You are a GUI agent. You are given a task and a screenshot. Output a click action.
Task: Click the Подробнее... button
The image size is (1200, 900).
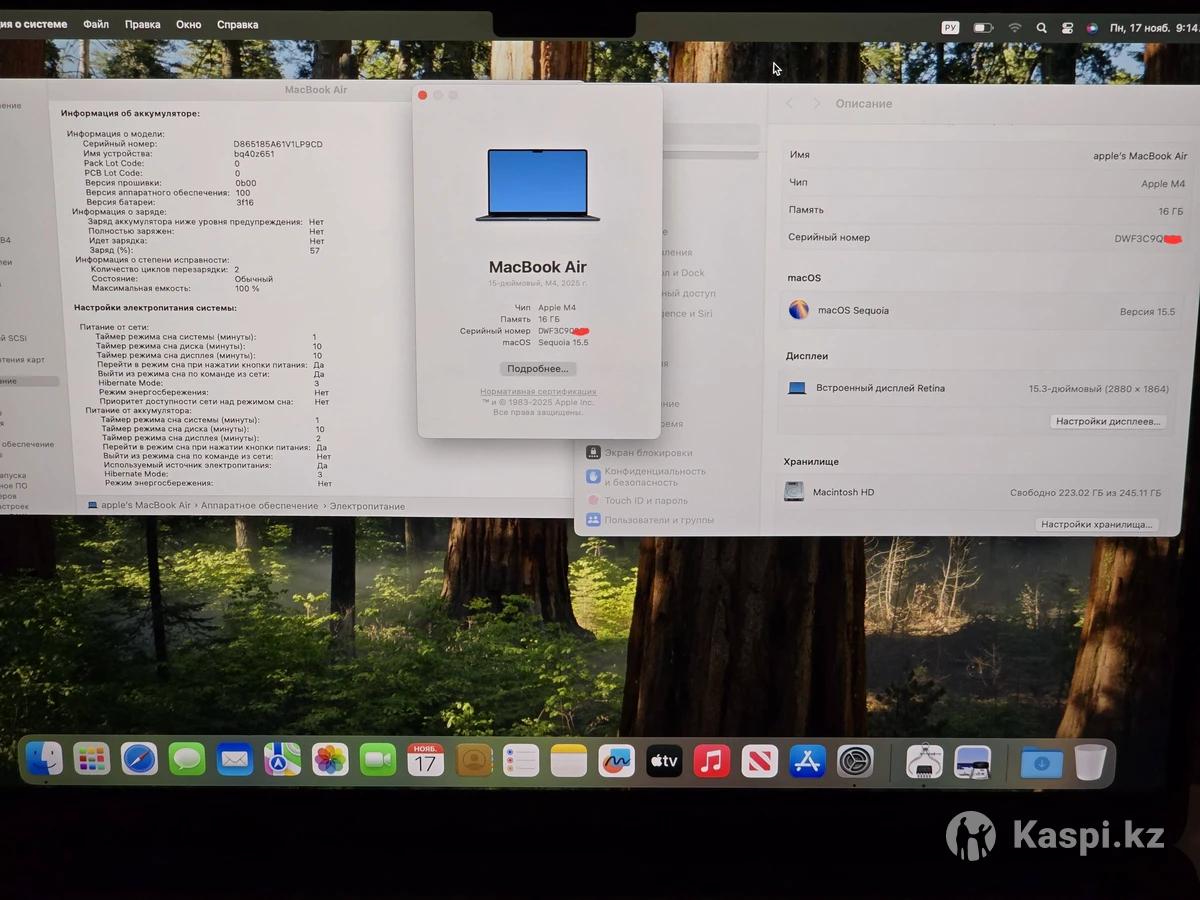(538, 369)
